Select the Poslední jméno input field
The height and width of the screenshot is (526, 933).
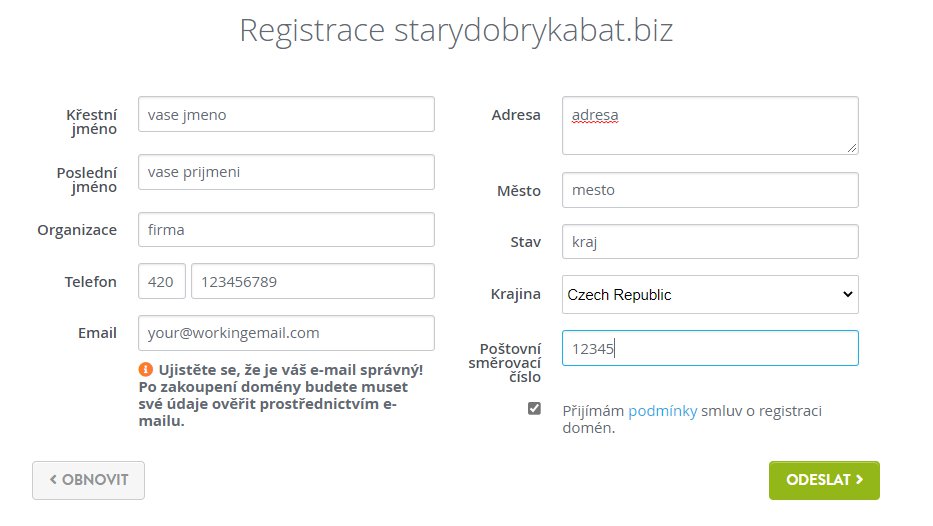(286, 172)
